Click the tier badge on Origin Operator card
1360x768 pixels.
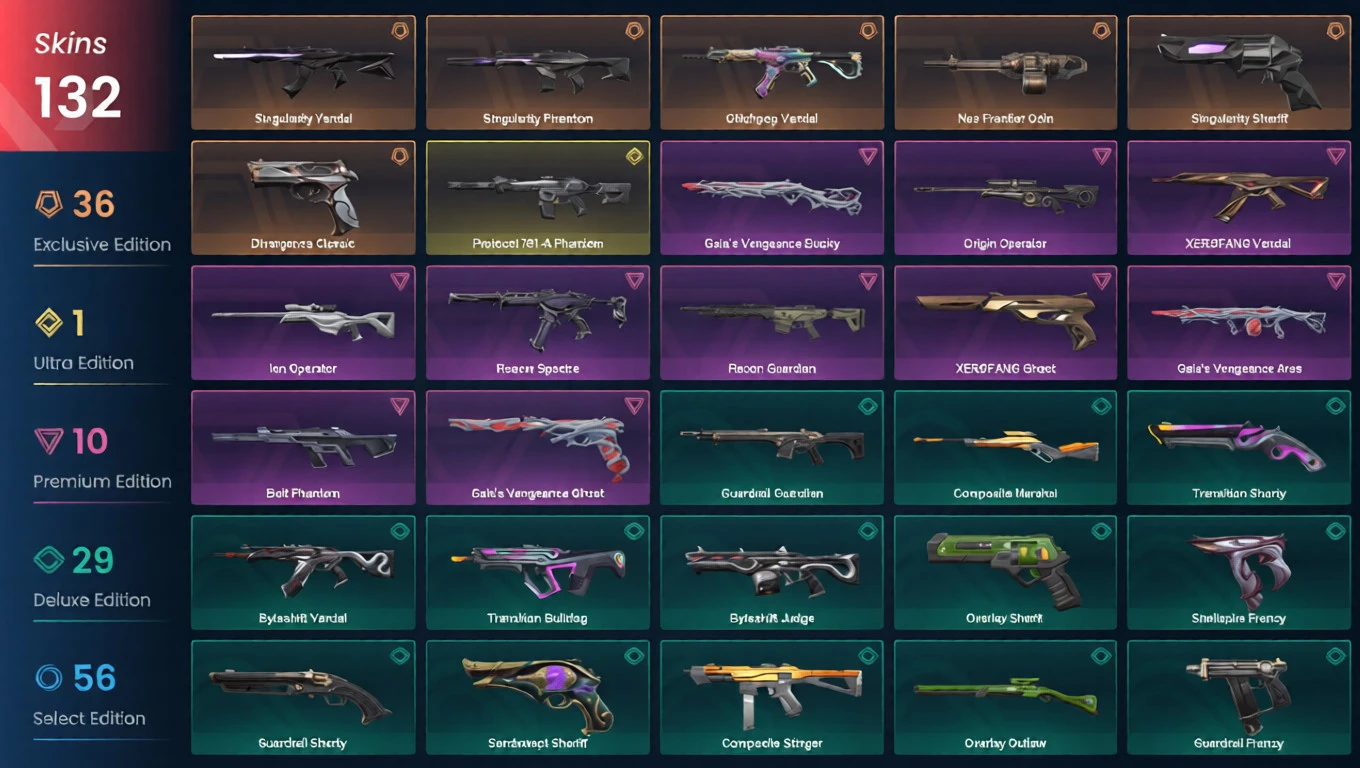1101,156
